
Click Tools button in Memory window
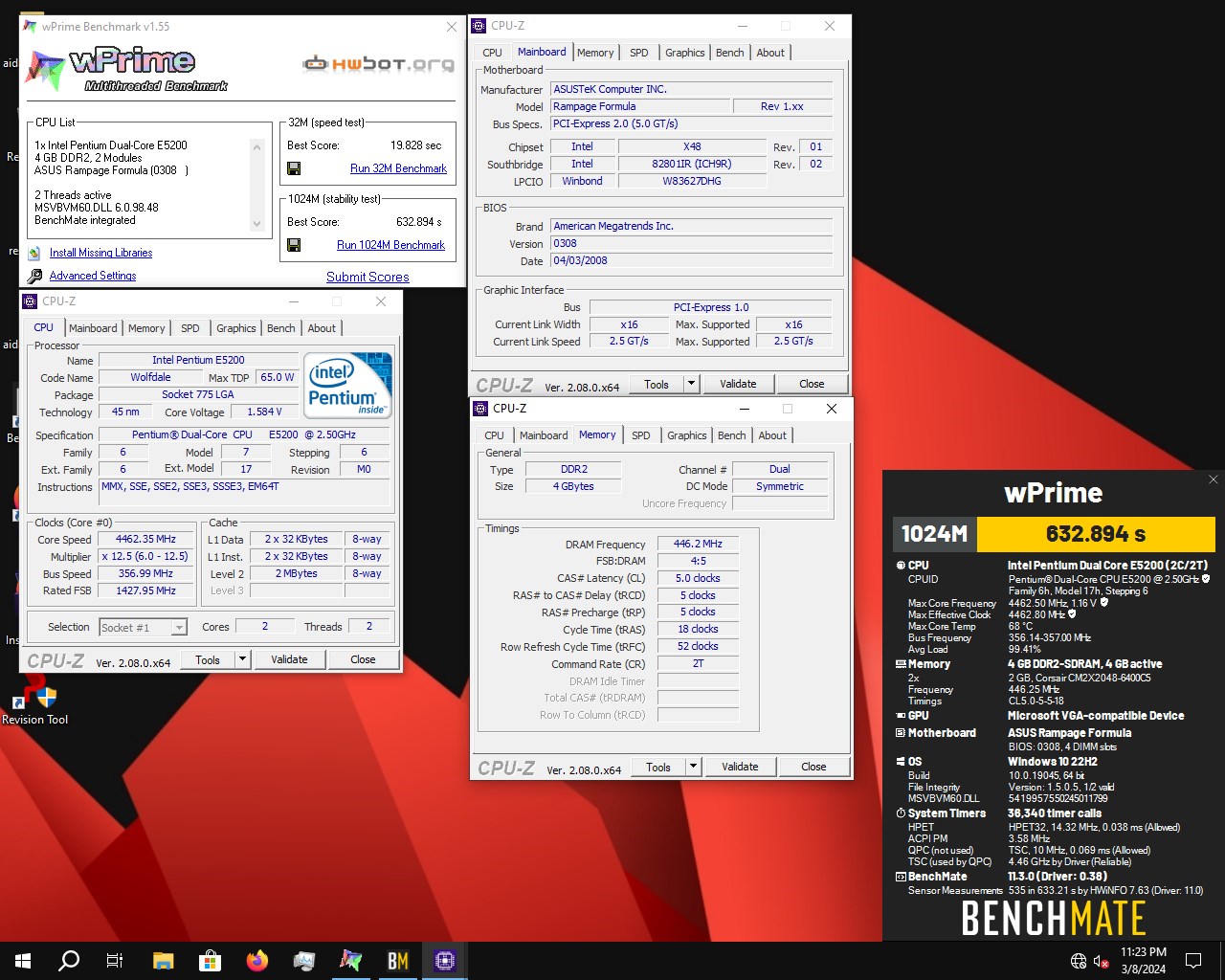coord(658,767)
